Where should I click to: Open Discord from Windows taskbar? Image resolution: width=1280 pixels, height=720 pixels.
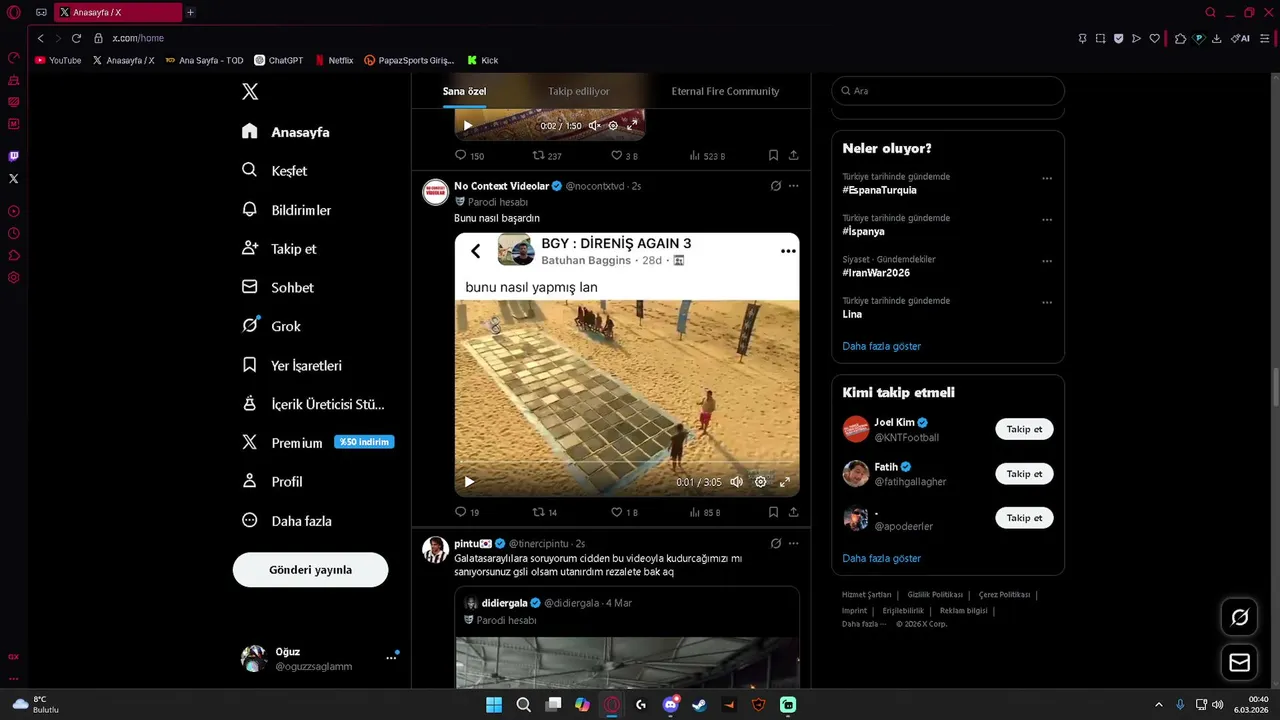[x=671, y=705]
